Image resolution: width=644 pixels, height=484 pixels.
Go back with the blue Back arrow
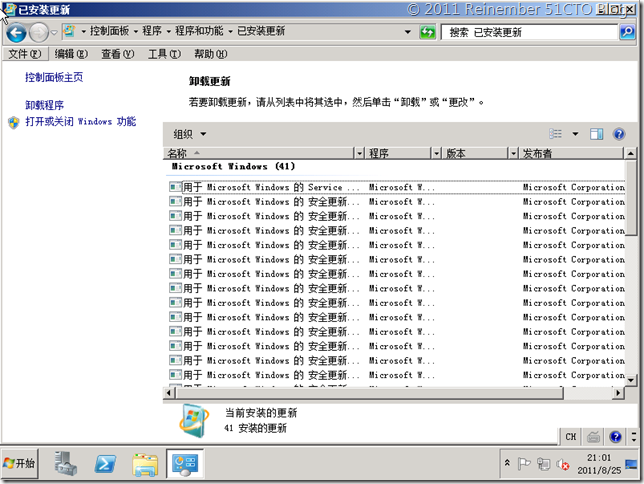pyautogui.click(x=16, y=32)
